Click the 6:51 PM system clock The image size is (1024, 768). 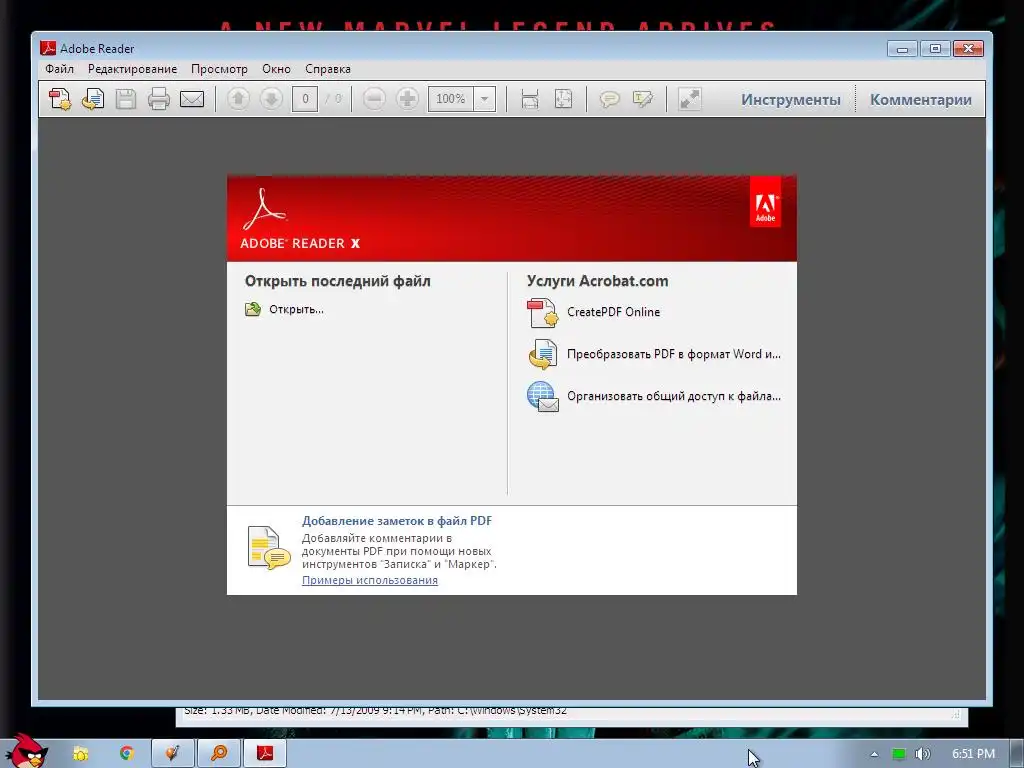coord(973,754)
